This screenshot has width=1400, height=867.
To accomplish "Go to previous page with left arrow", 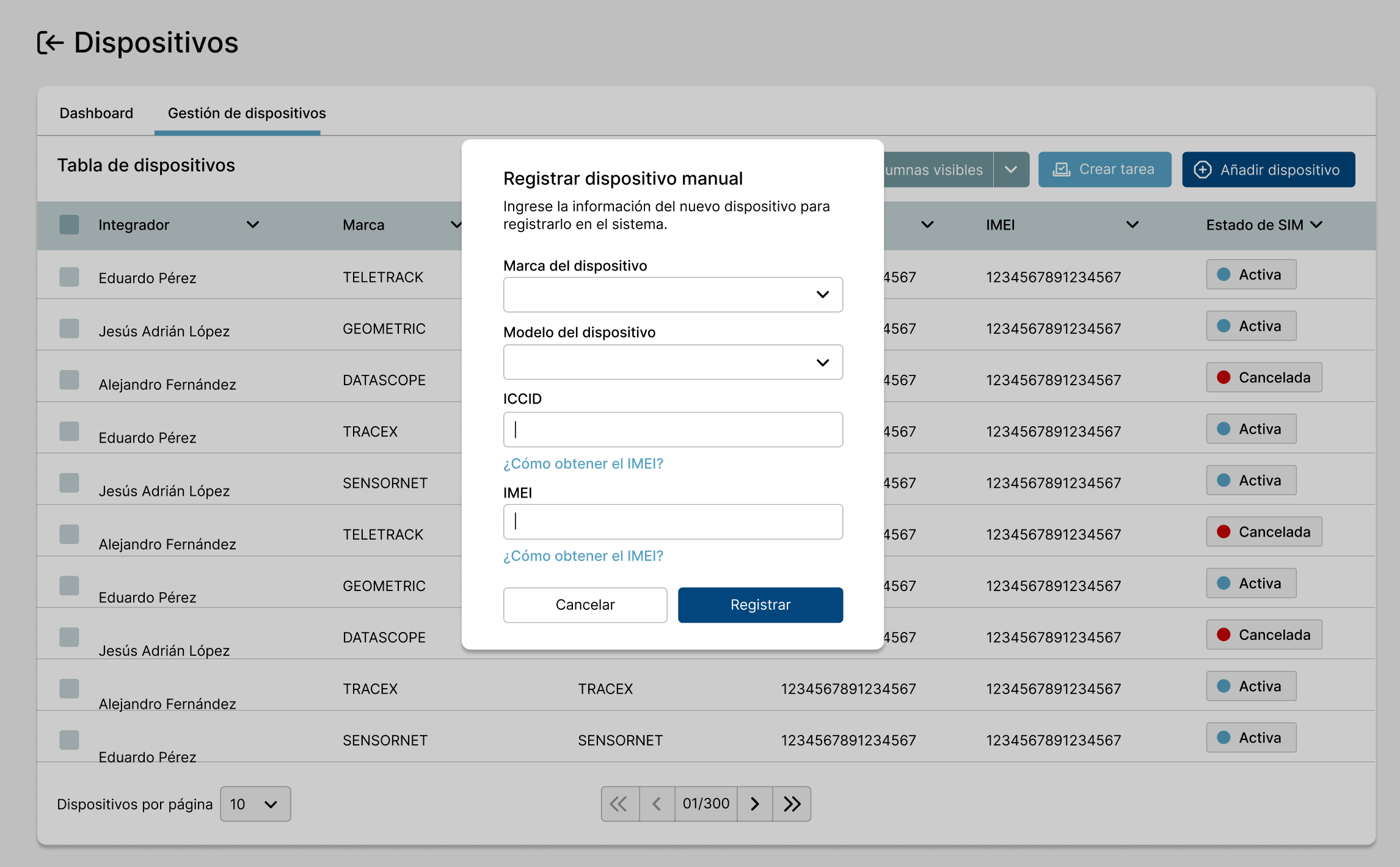I will coord(657,804).
